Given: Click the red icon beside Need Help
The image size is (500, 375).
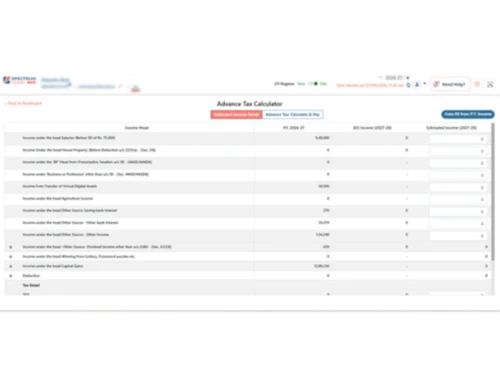Looking at the screenshot, I should [x=477, y=84].
